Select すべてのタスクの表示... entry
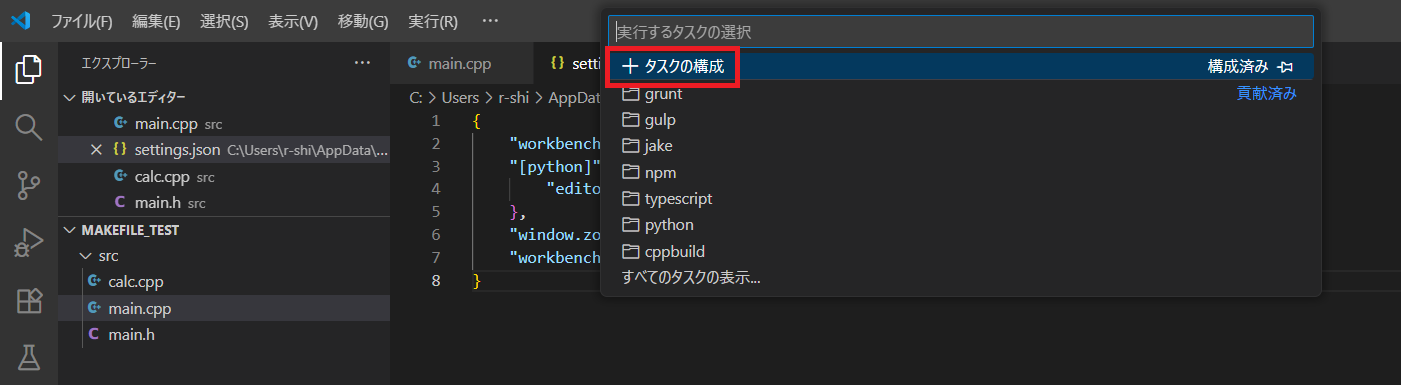Screen dimensions: 1401x385 coord(960,277)
